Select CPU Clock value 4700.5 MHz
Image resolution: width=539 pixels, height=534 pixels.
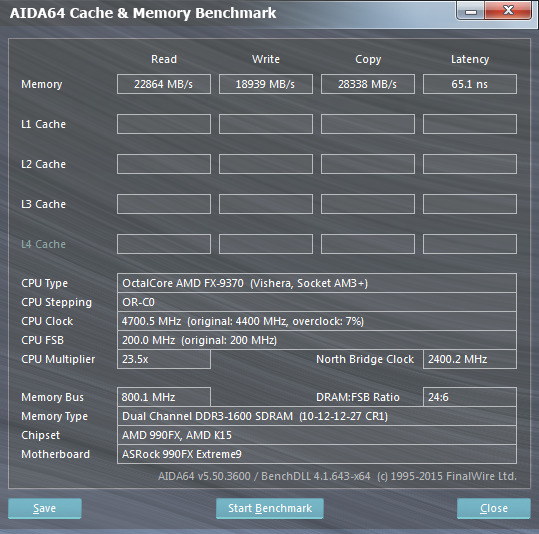[317, 321]
